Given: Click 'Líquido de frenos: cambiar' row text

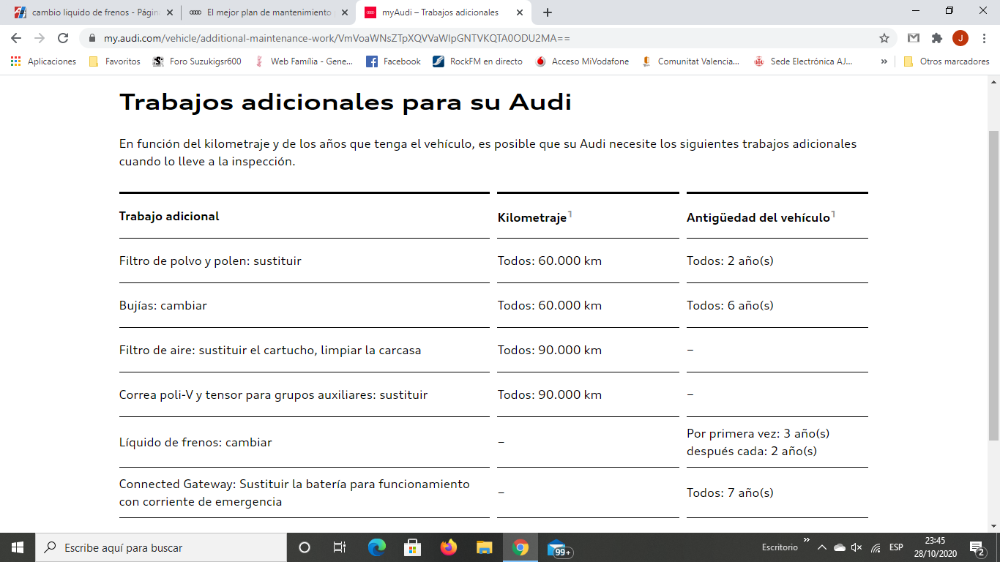Looking at the screenshot, I should coord(195,442).
